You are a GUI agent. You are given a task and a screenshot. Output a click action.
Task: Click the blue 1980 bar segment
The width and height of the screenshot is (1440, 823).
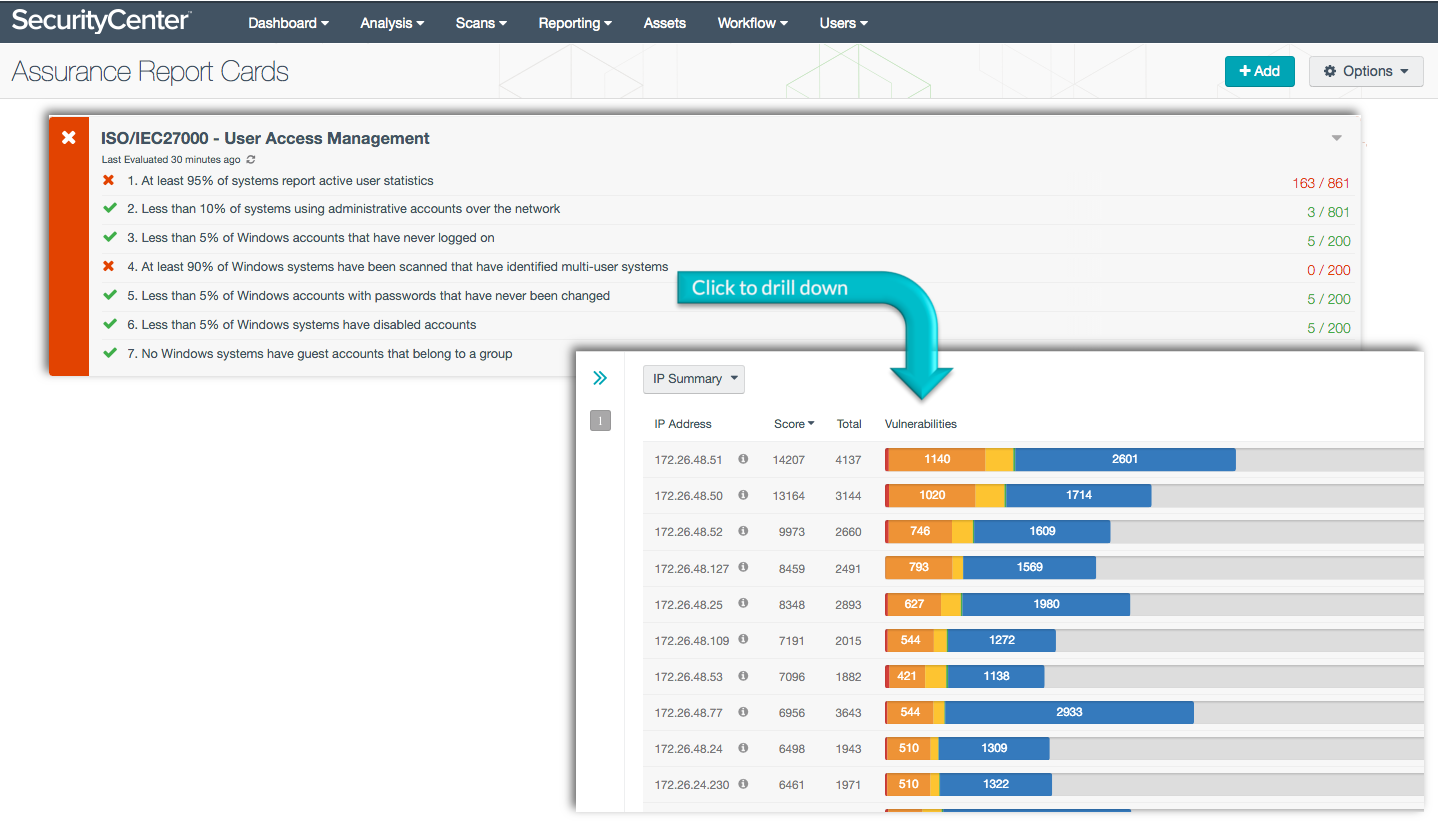click(x=1045, y=604)
